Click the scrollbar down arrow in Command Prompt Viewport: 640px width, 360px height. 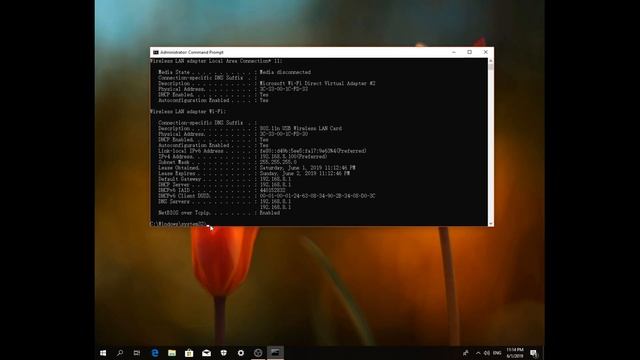click(x=491, y=223)
